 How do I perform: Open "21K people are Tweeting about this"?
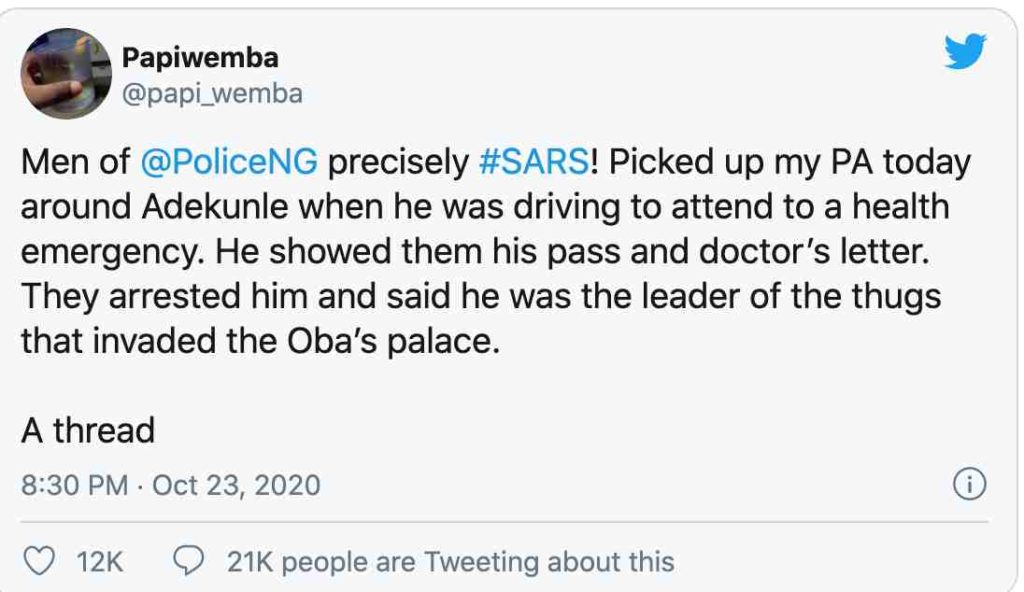point(450,562)
